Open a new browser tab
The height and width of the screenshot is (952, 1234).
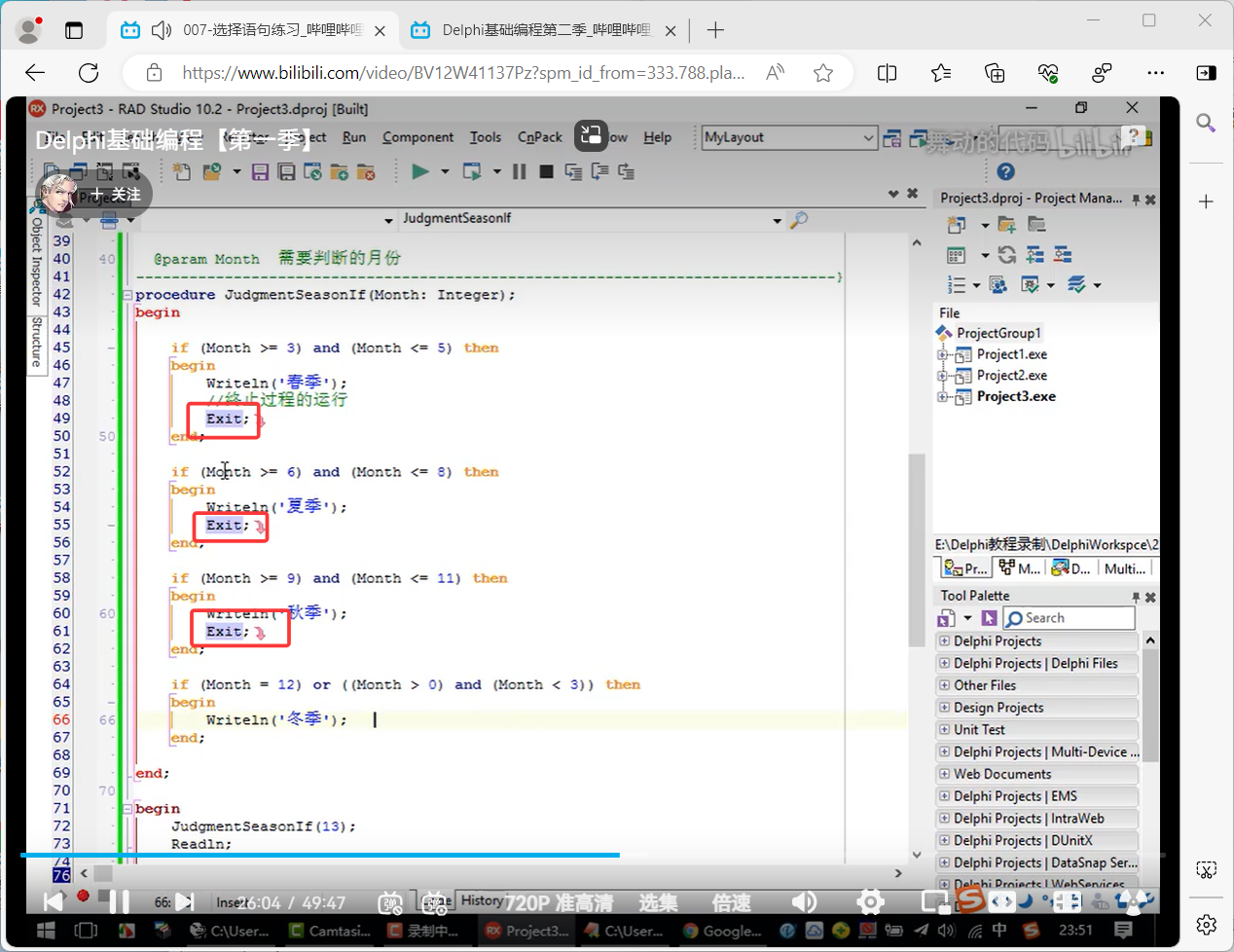(715, 30)
